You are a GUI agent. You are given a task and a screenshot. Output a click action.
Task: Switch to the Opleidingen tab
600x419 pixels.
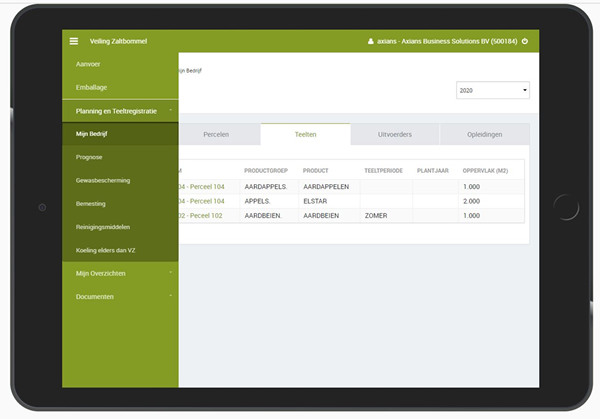(484, 134)
